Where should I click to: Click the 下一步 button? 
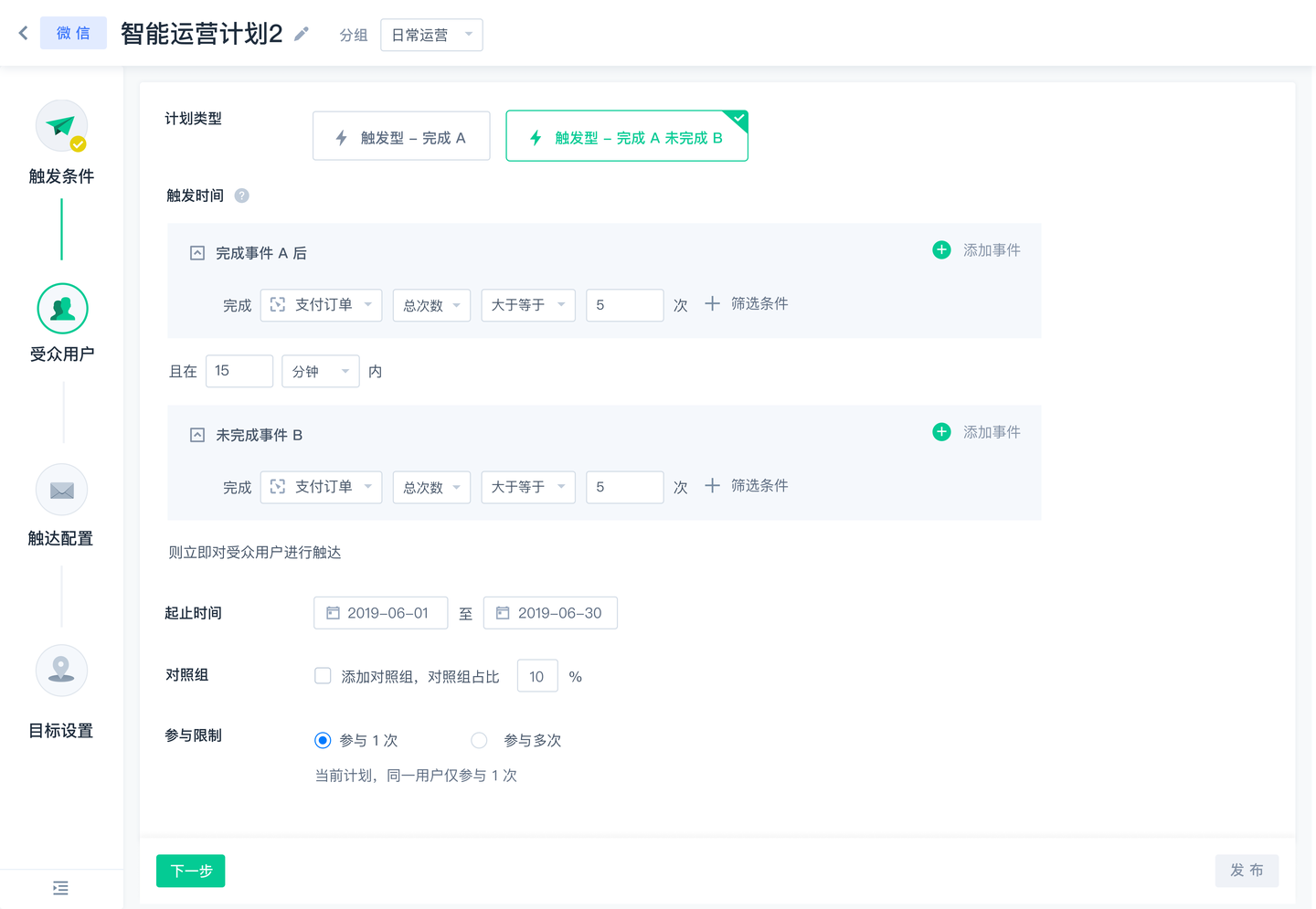(191, 871)
